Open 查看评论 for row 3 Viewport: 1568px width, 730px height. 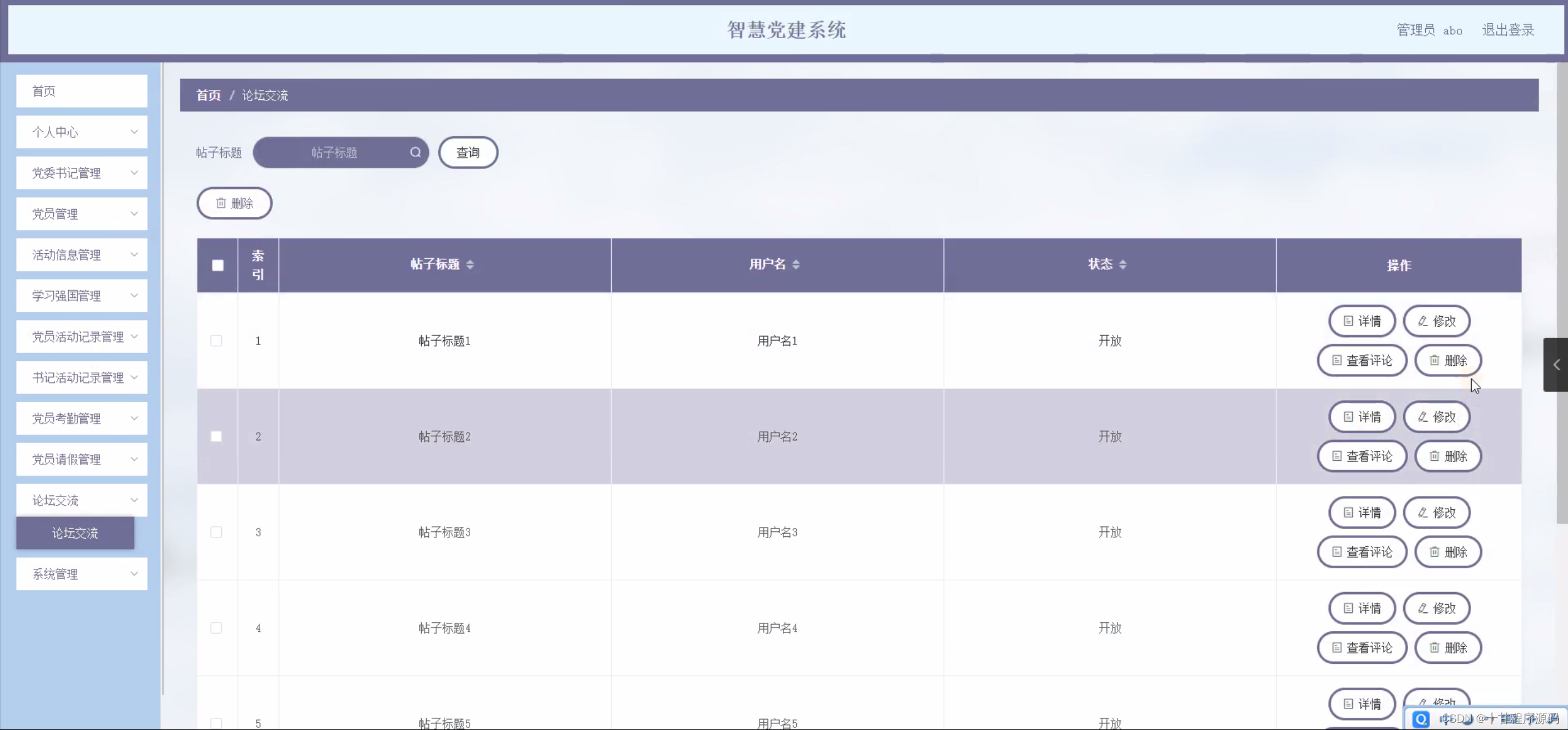click(1361, 552)
